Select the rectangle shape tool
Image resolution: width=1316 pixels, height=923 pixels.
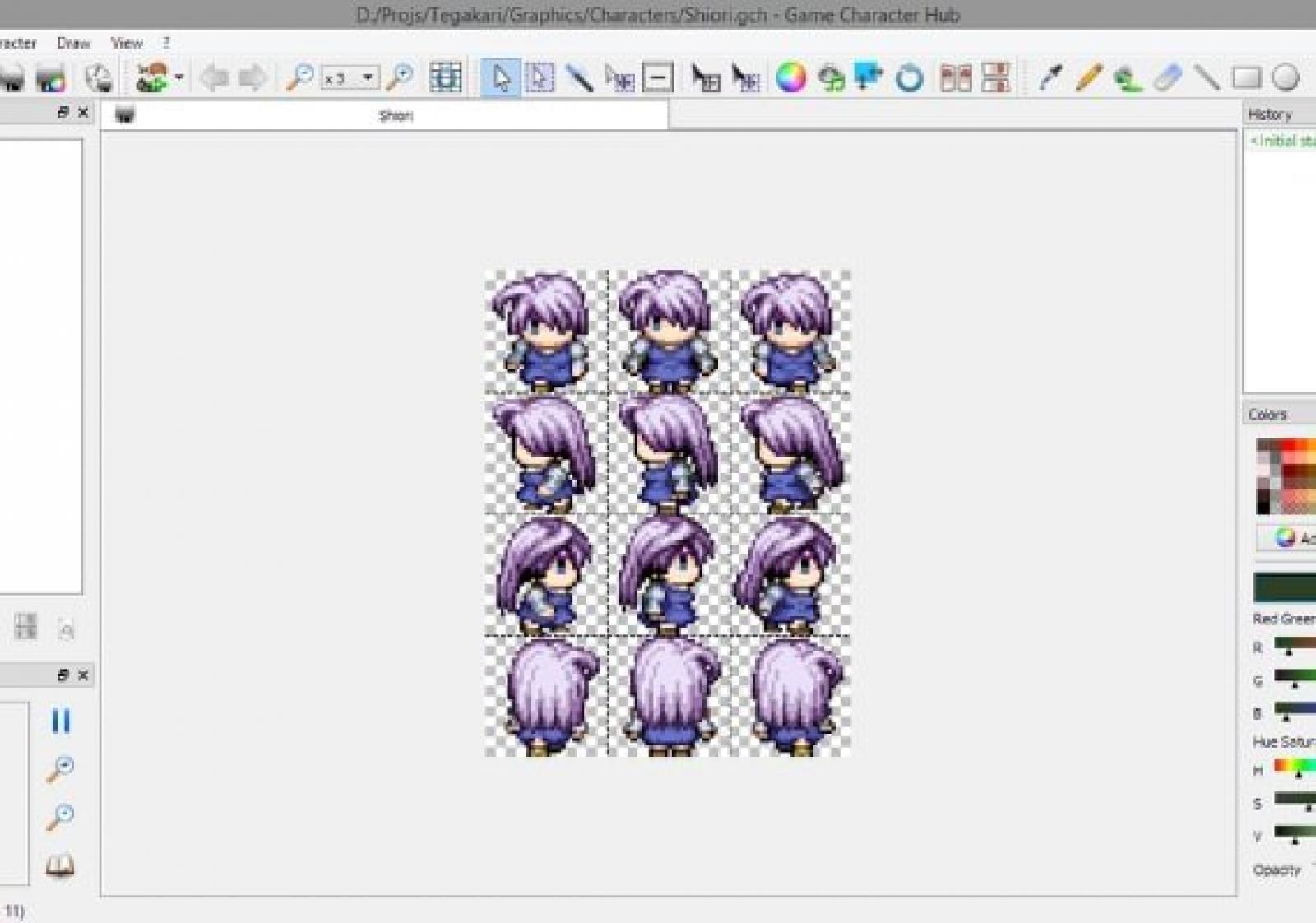click(x=1246, y=78)
